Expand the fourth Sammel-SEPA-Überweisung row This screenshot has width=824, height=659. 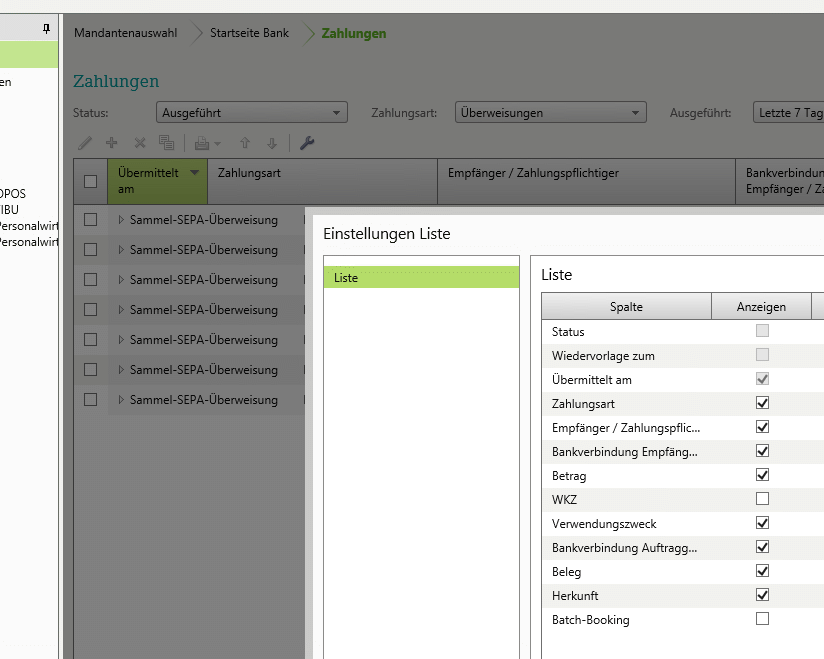point(121,310)
